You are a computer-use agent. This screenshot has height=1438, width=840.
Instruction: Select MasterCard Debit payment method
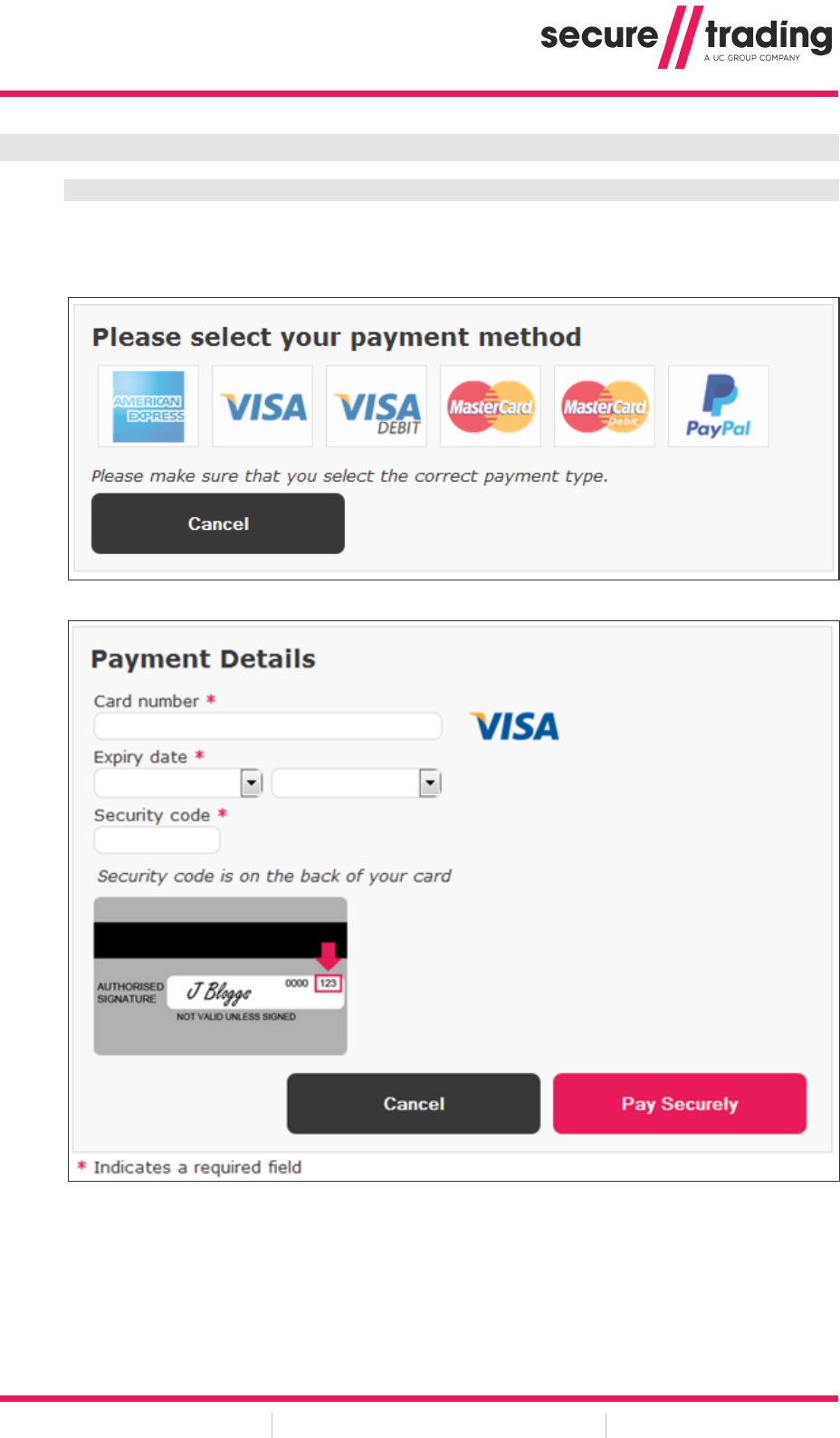coord(605,407)
